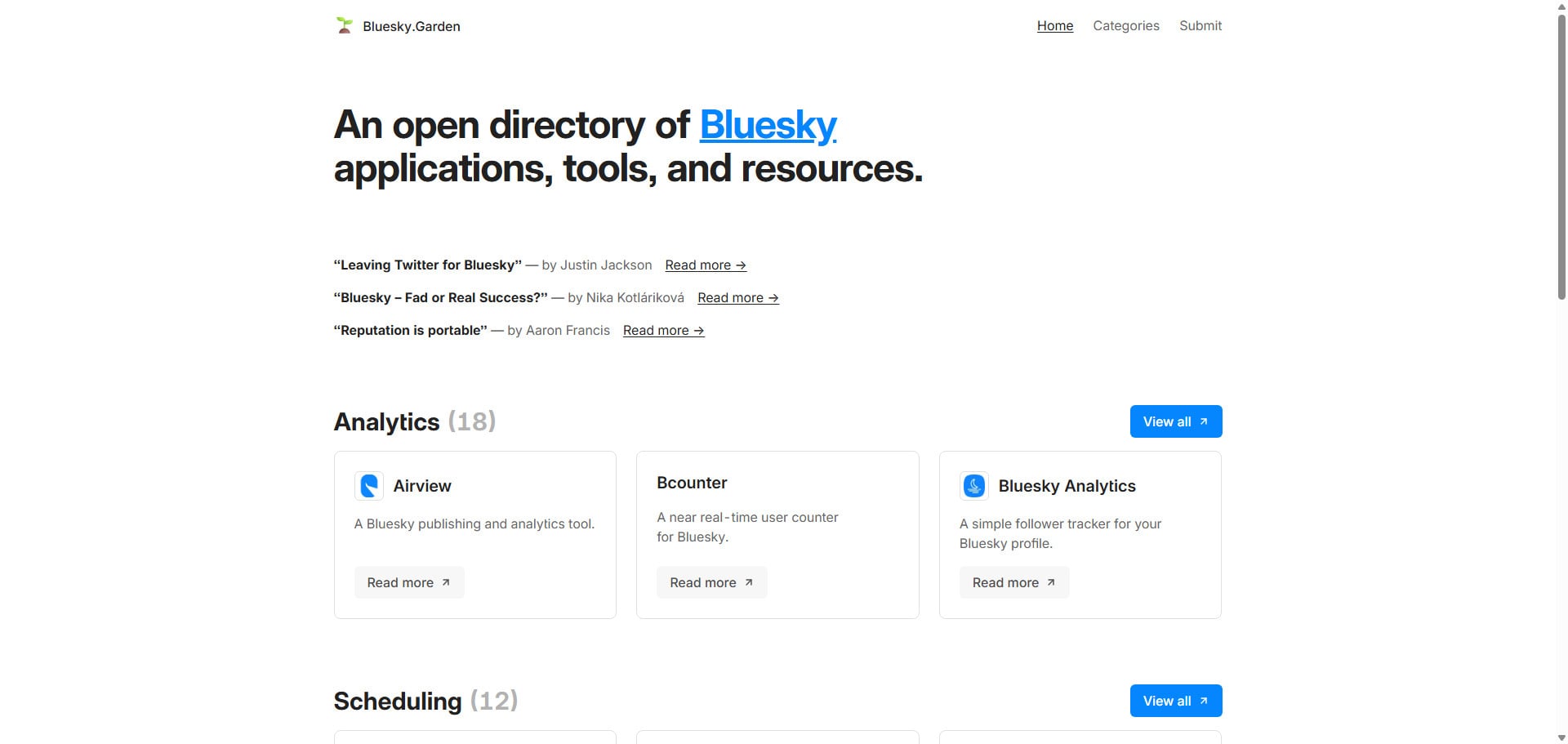
Task: Click the Bluesky.Garden site name
Action: (x=412, y=26)
